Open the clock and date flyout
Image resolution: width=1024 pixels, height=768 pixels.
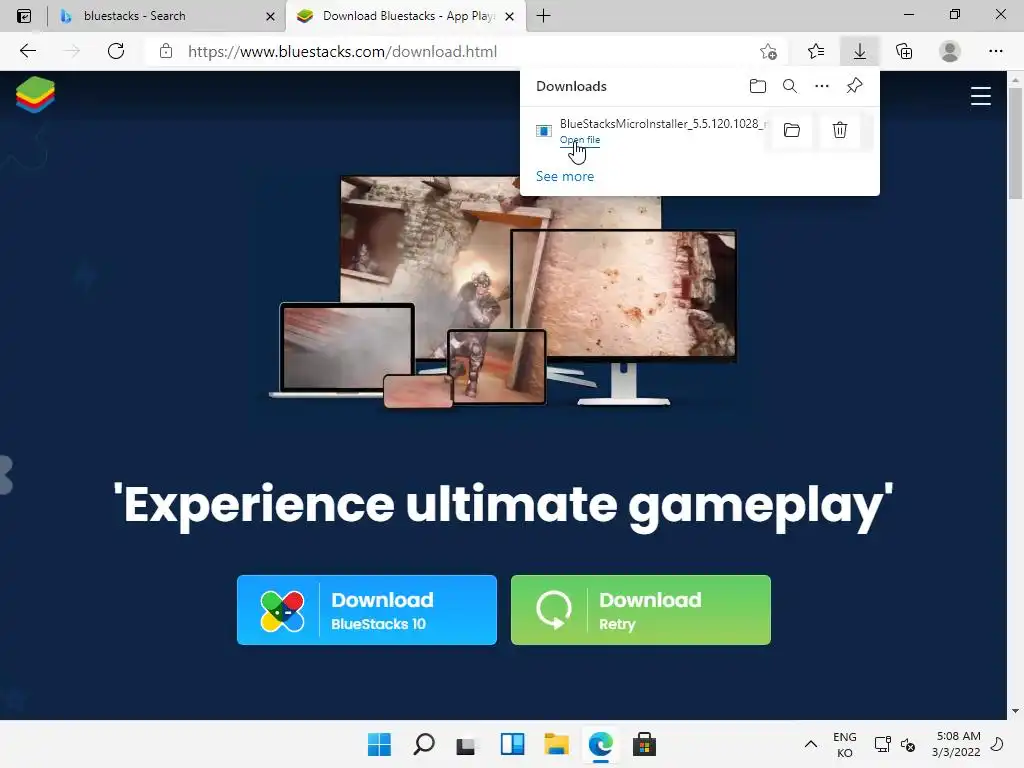pos(956,744)
